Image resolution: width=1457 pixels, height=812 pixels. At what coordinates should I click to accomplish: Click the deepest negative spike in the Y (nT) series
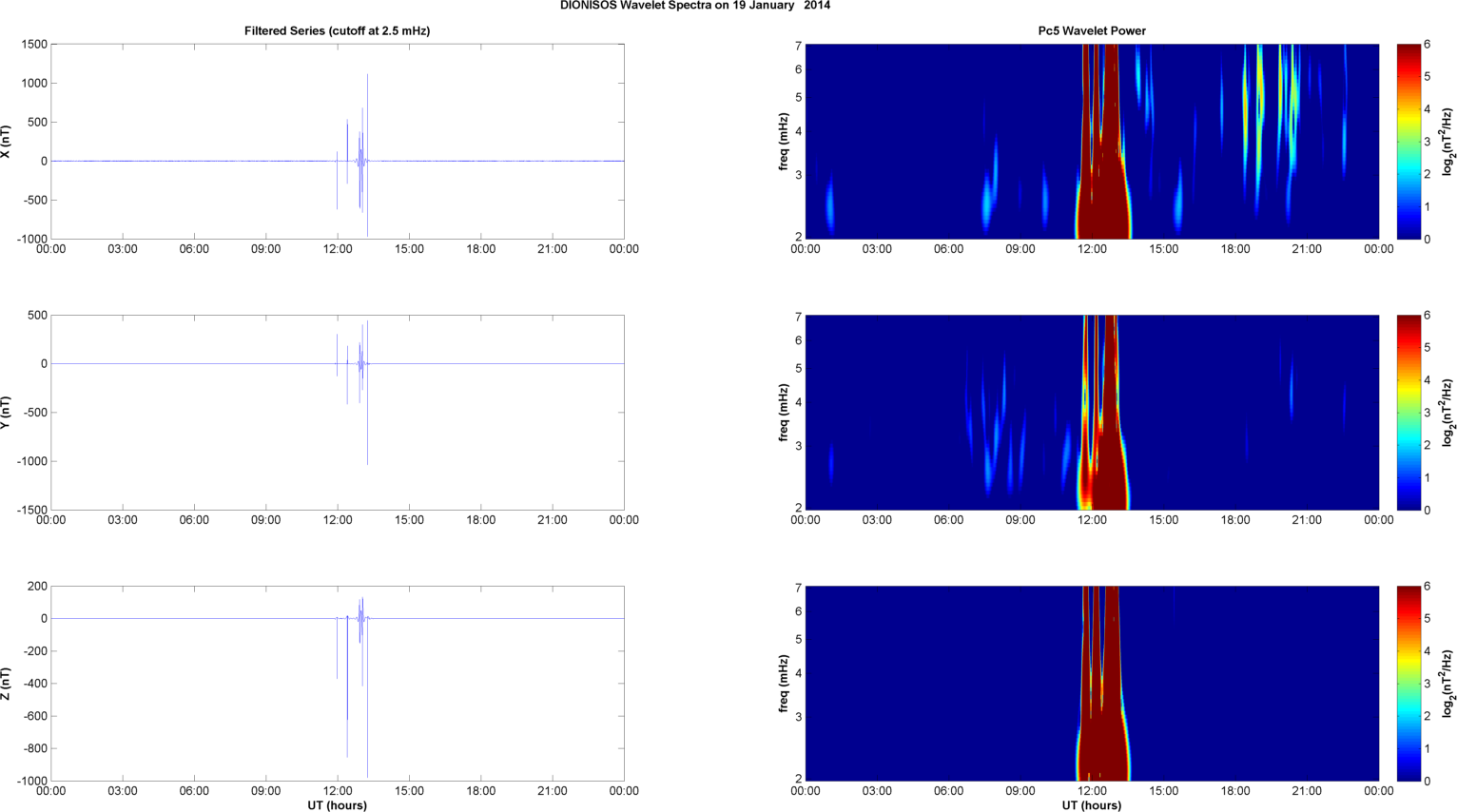367,415
